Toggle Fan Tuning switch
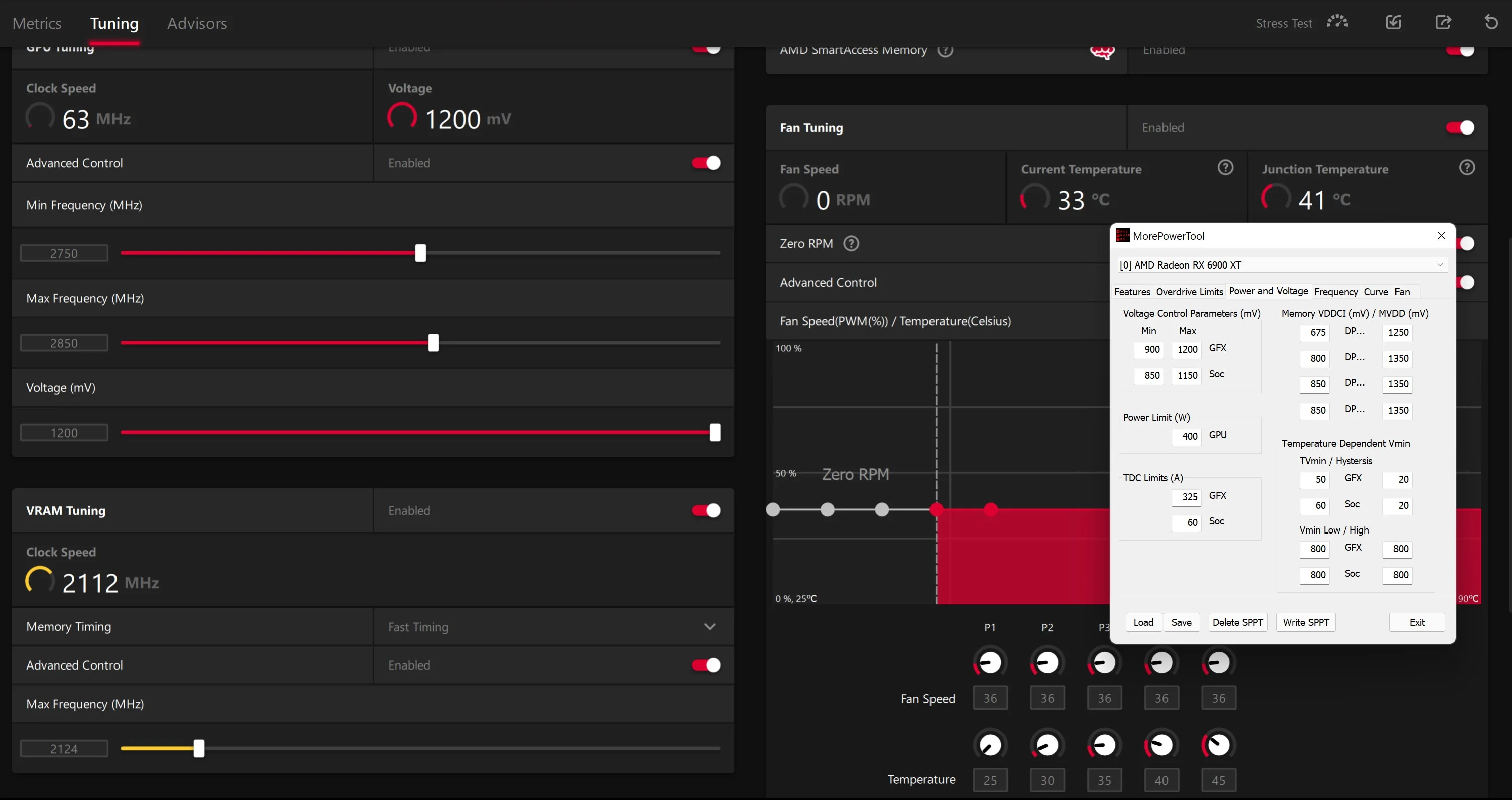This screenshot has height=800, width=1512. click(1460, 128)
